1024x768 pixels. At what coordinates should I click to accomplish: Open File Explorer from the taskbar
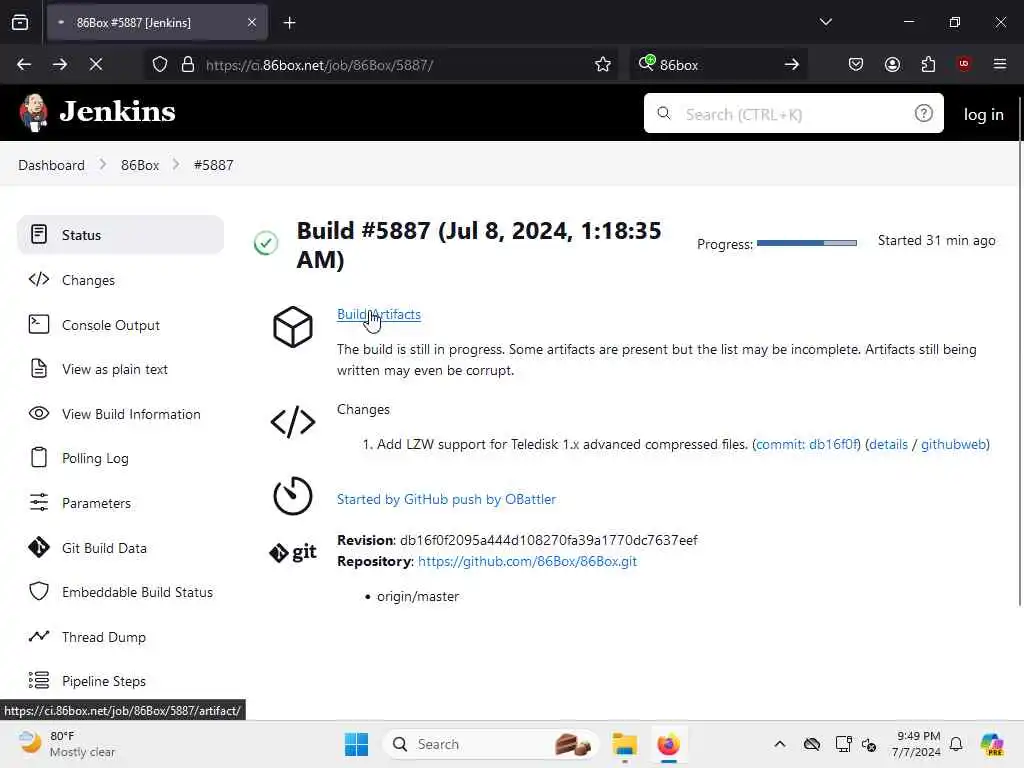[x=624, y=744]
